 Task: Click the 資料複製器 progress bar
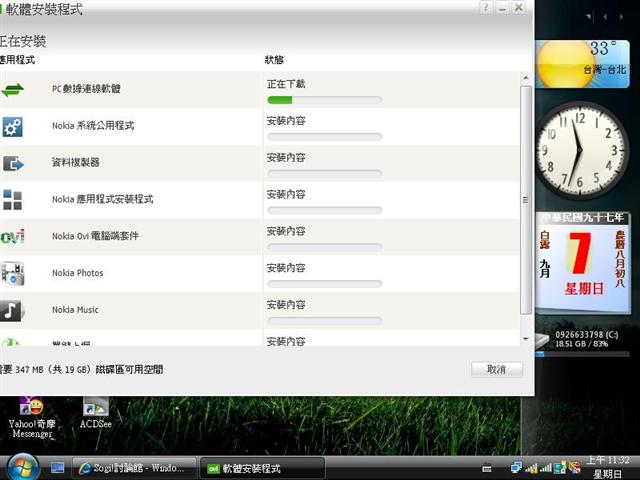324,173
